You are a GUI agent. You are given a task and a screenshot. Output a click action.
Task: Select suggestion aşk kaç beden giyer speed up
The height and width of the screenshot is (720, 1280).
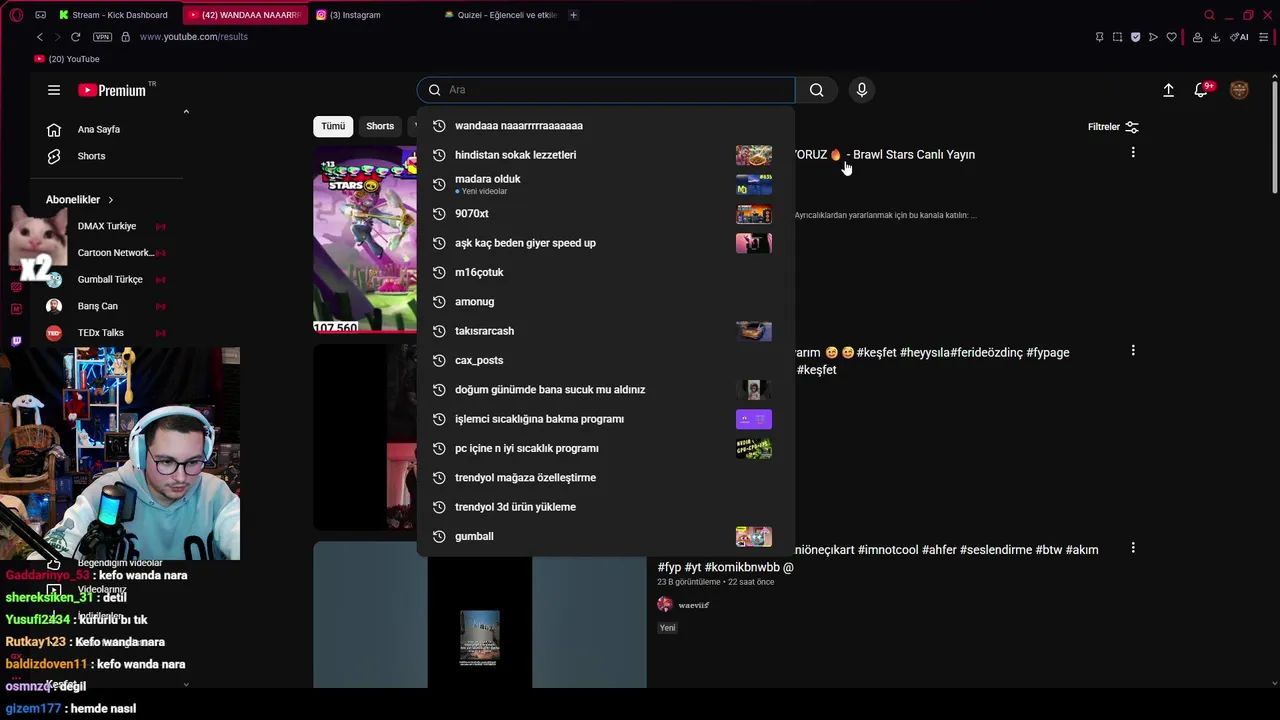(x=606, y=243)
